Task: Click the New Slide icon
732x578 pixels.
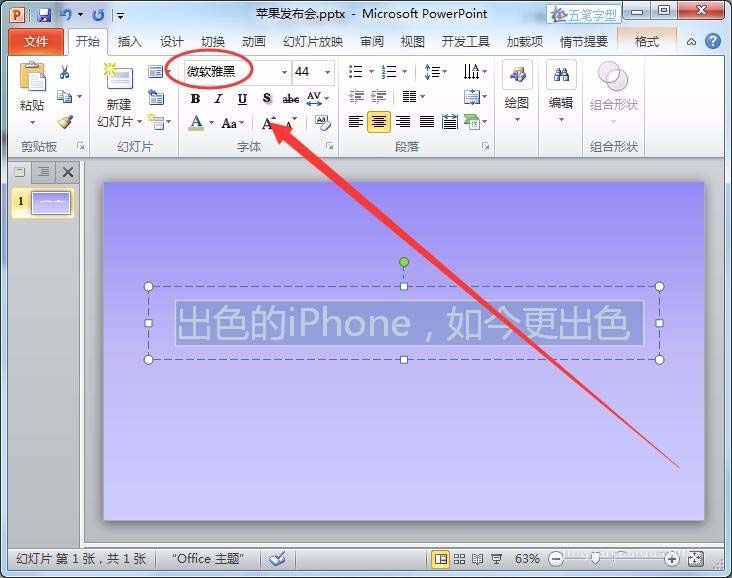Action: click(x=118, y=77)
